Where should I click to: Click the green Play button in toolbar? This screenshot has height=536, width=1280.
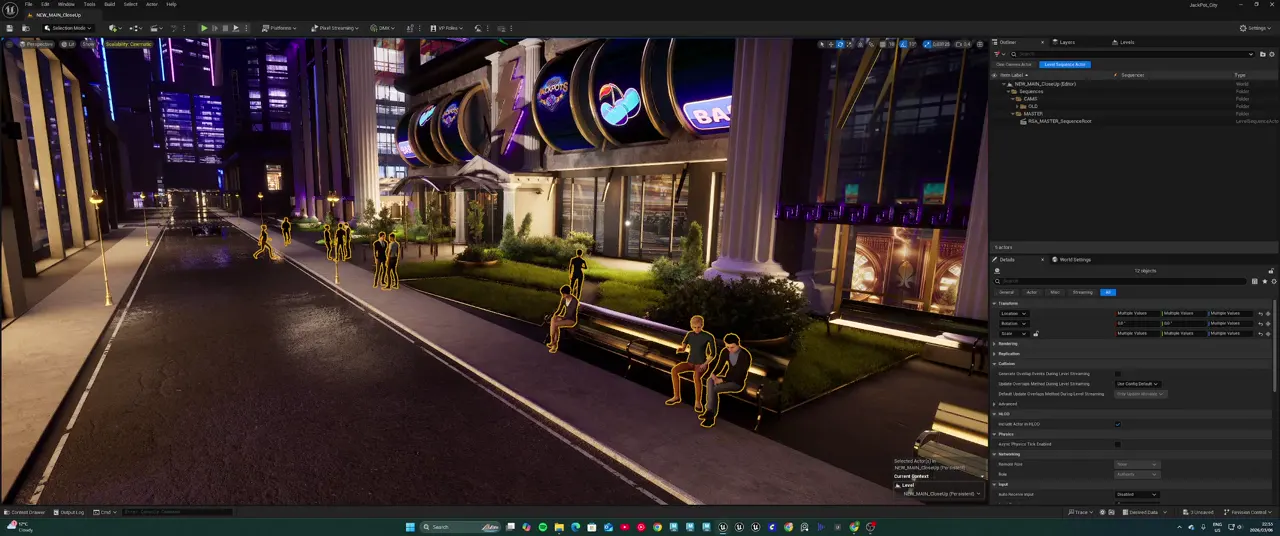(204, 28)
